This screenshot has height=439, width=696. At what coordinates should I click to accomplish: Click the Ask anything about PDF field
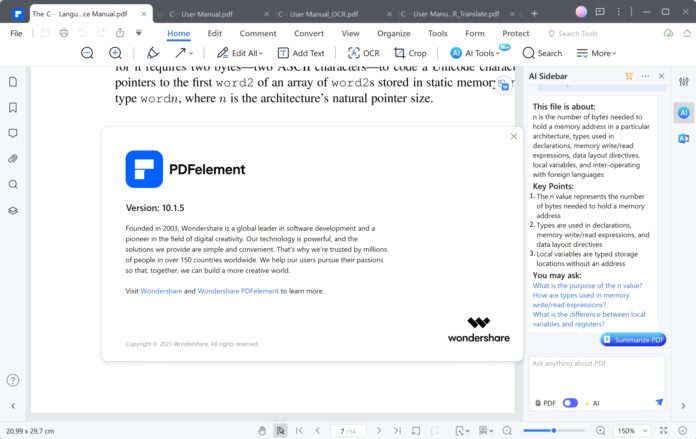click(597, 375)
